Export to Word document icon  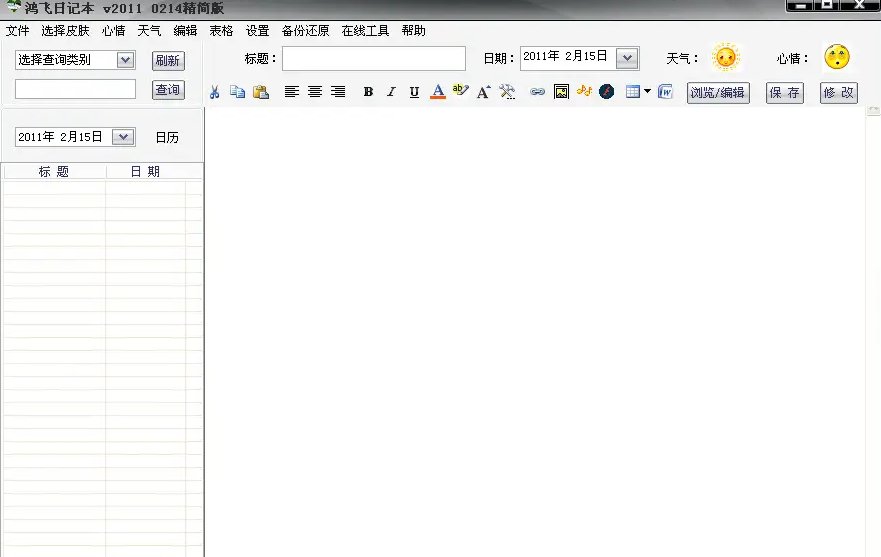point(665,92)
